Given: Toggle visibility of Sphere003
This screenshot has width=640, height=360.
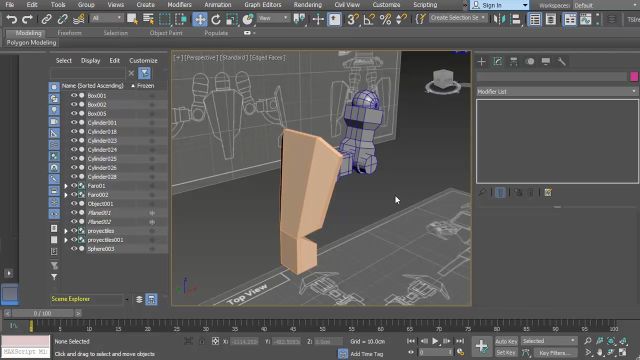Looking at the screenshot, I should coord(74,249).
